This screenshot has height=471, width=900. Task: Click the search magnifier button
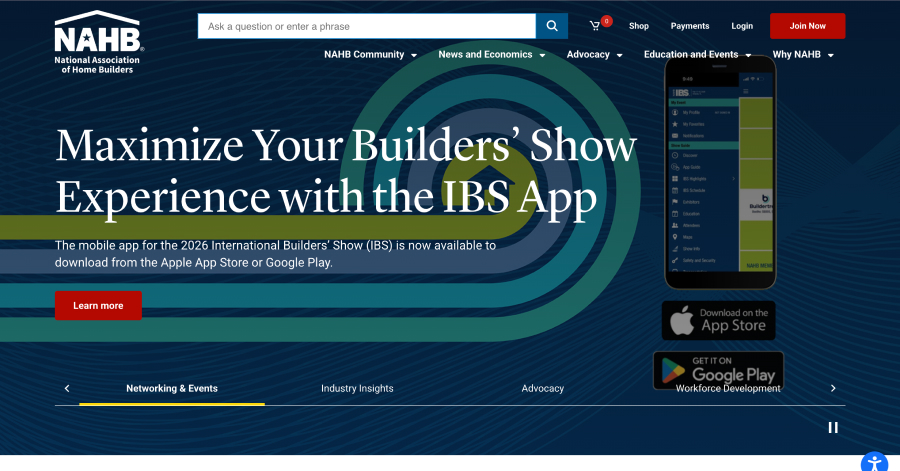[x=552, y=26]
